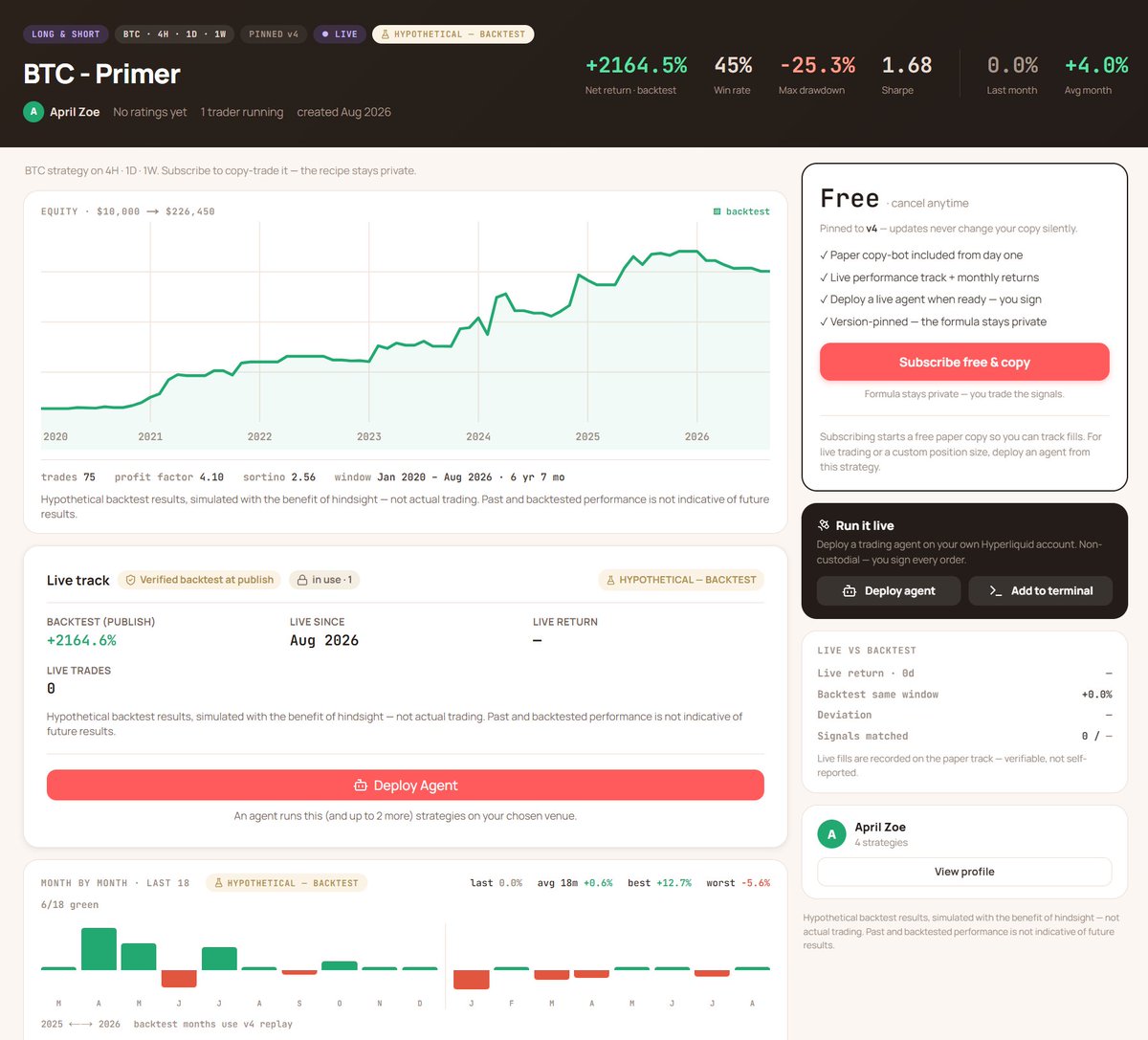Click April Zoe avatar in header
The width and height of the screenshot is (1148, 1040).
tap(33, 112)
